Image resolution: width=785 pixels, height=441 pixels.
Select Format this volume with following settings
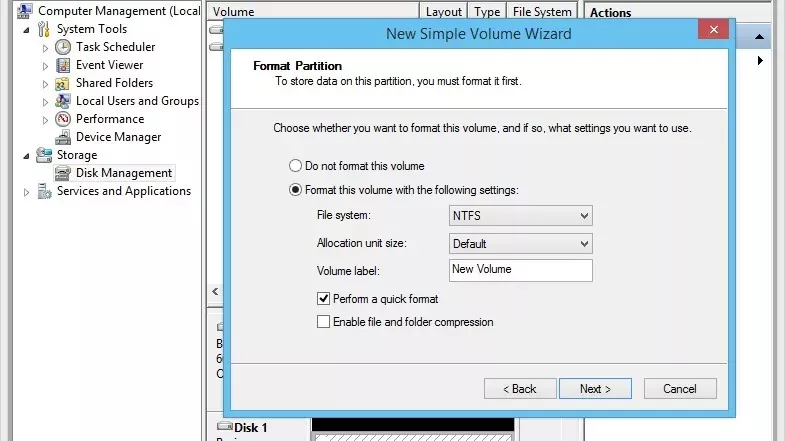295,190
